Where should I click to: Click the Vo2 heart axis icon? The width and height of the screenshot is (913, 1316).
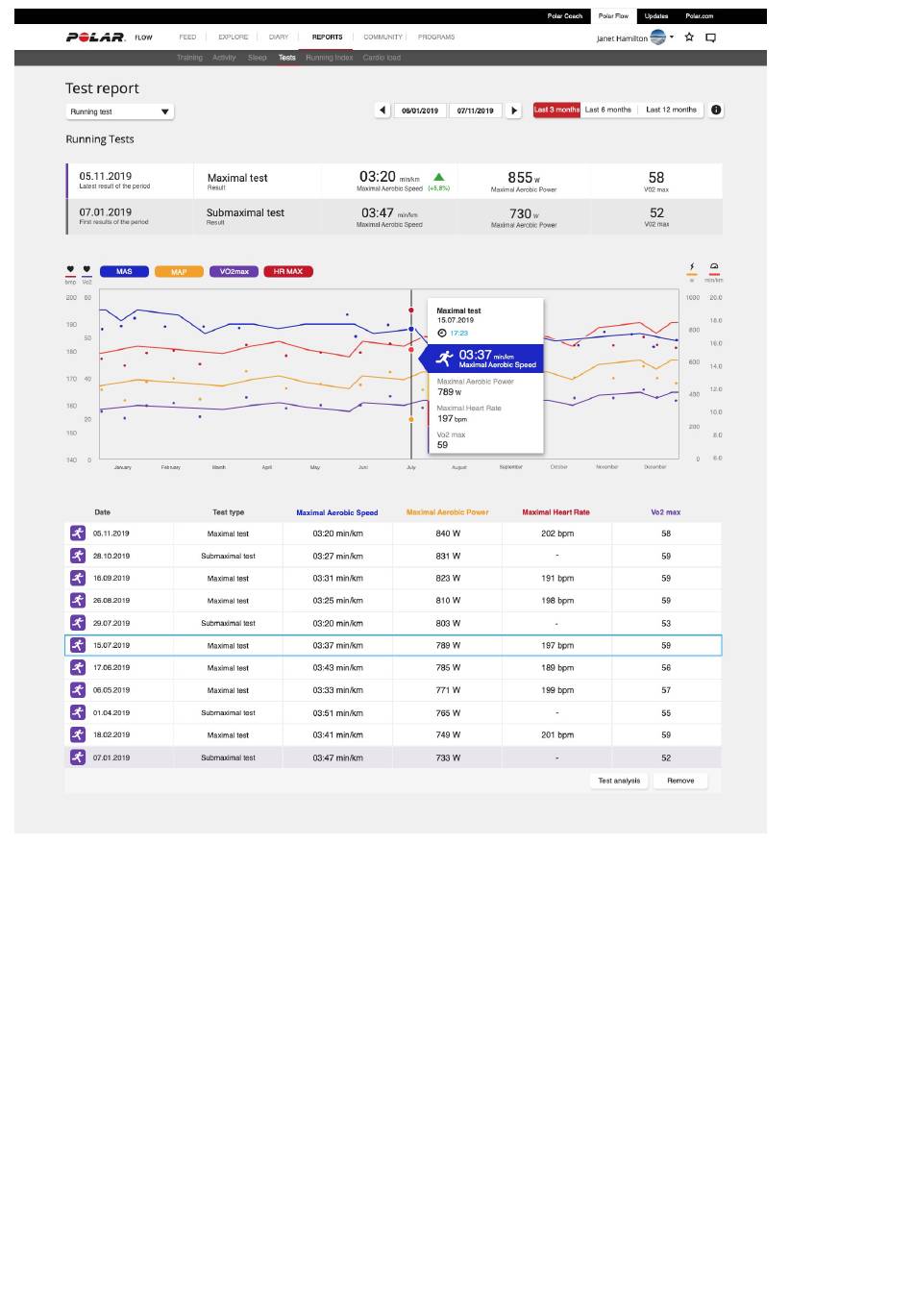click(x=86, y=270)
